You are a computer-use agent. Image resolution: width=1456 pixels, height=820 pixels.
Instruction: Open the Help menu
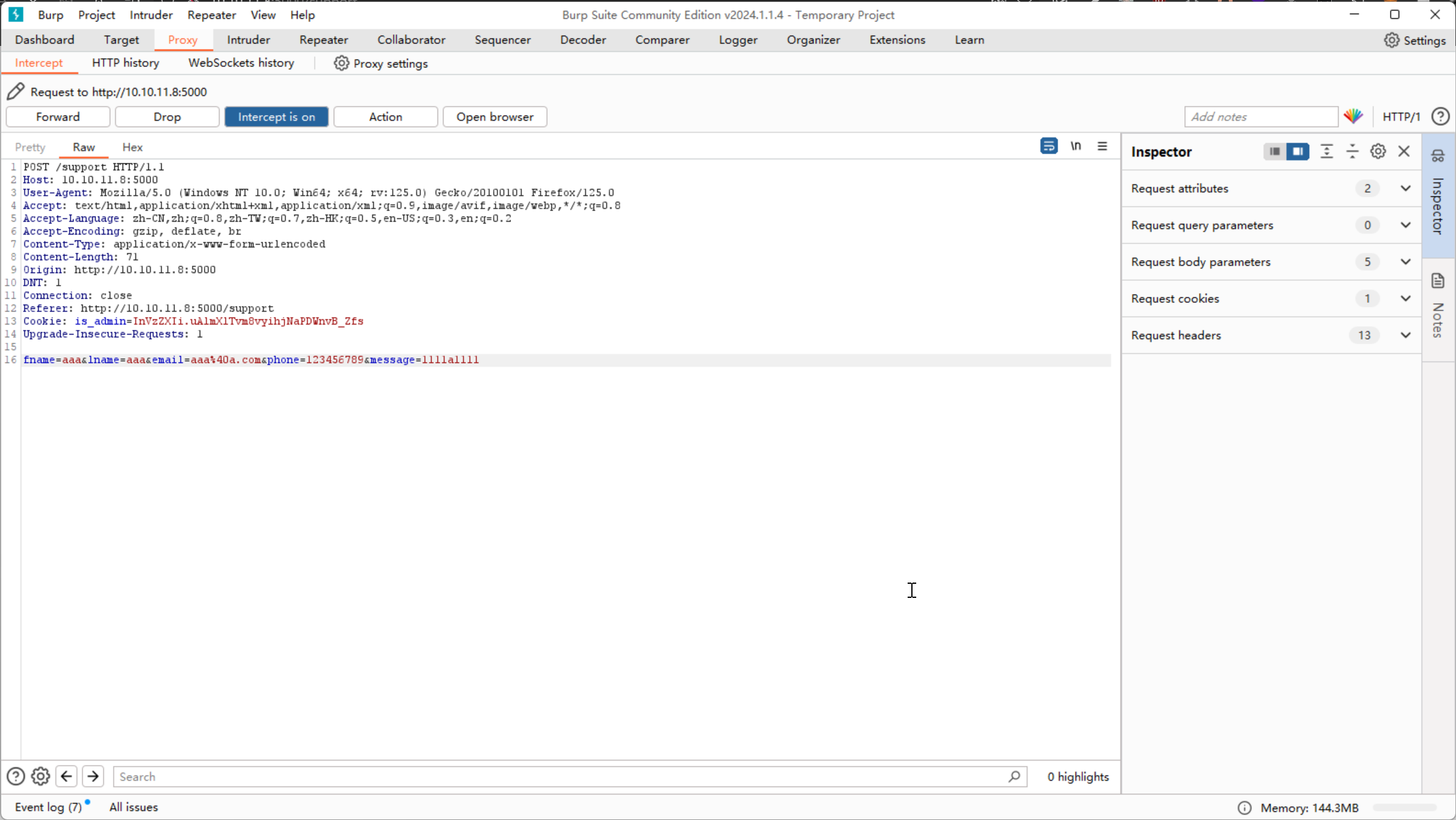[x=302, y=15]
